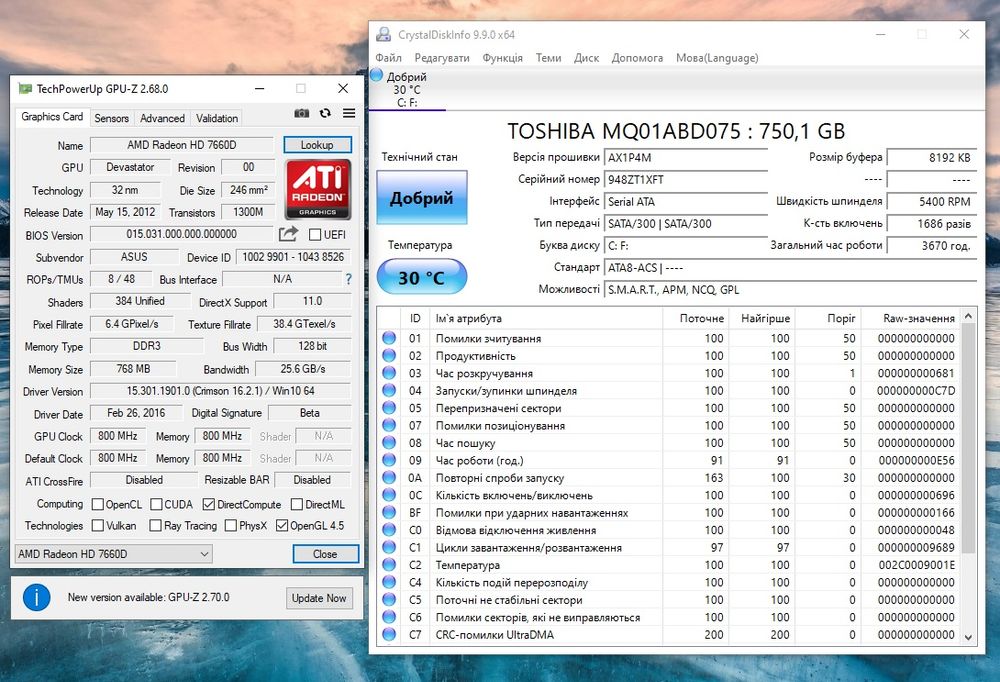Screen dimensions: 1000x682
Task: Click the firmware version field AX1P4M
Action: coord(686,158)
